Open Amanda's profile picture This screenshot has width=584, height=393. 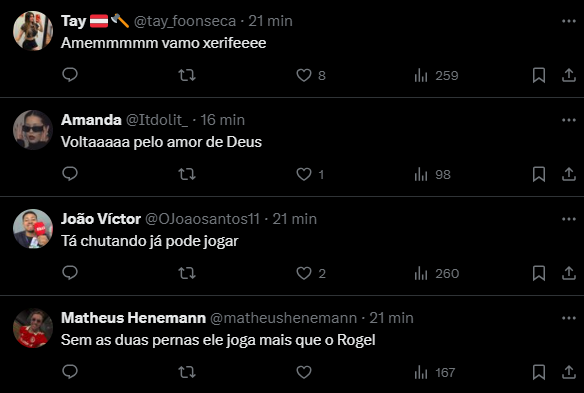pyautogui.click(x=33, y=130)
